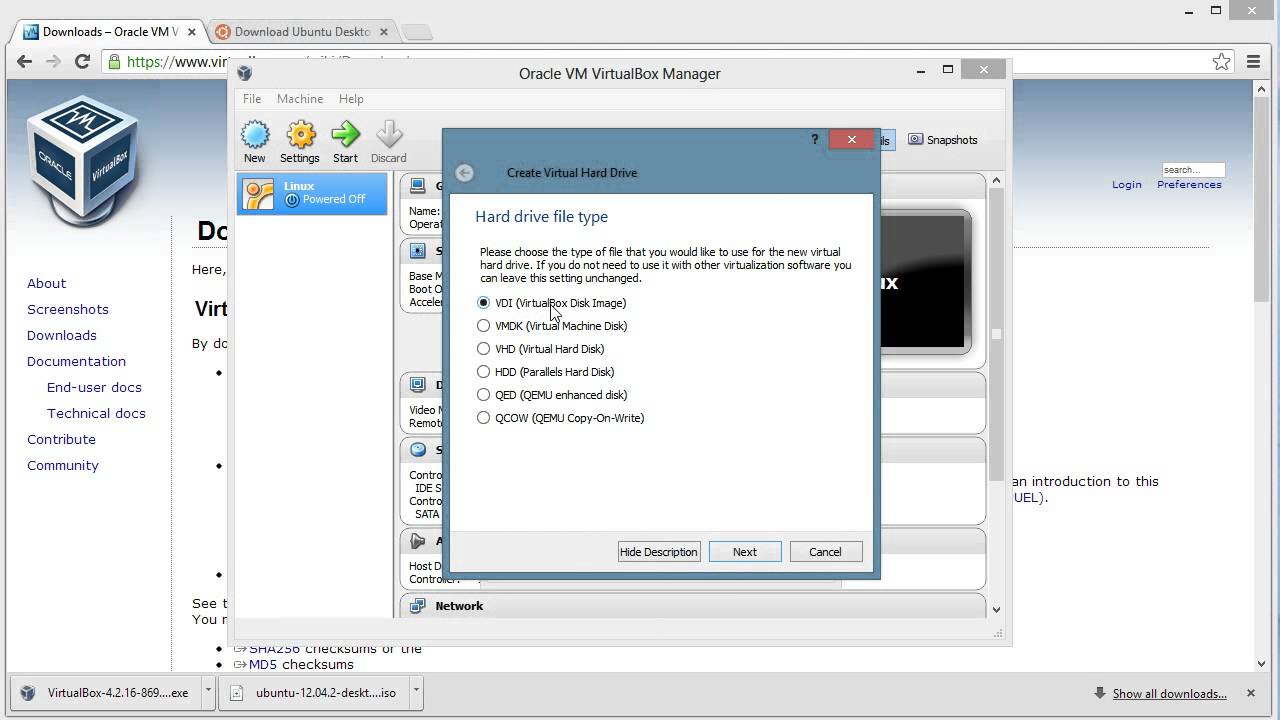Open the Documentation sidebar link
This screenshot has height=720, width=1280.
pyautogui.click(x=76, y=361)
